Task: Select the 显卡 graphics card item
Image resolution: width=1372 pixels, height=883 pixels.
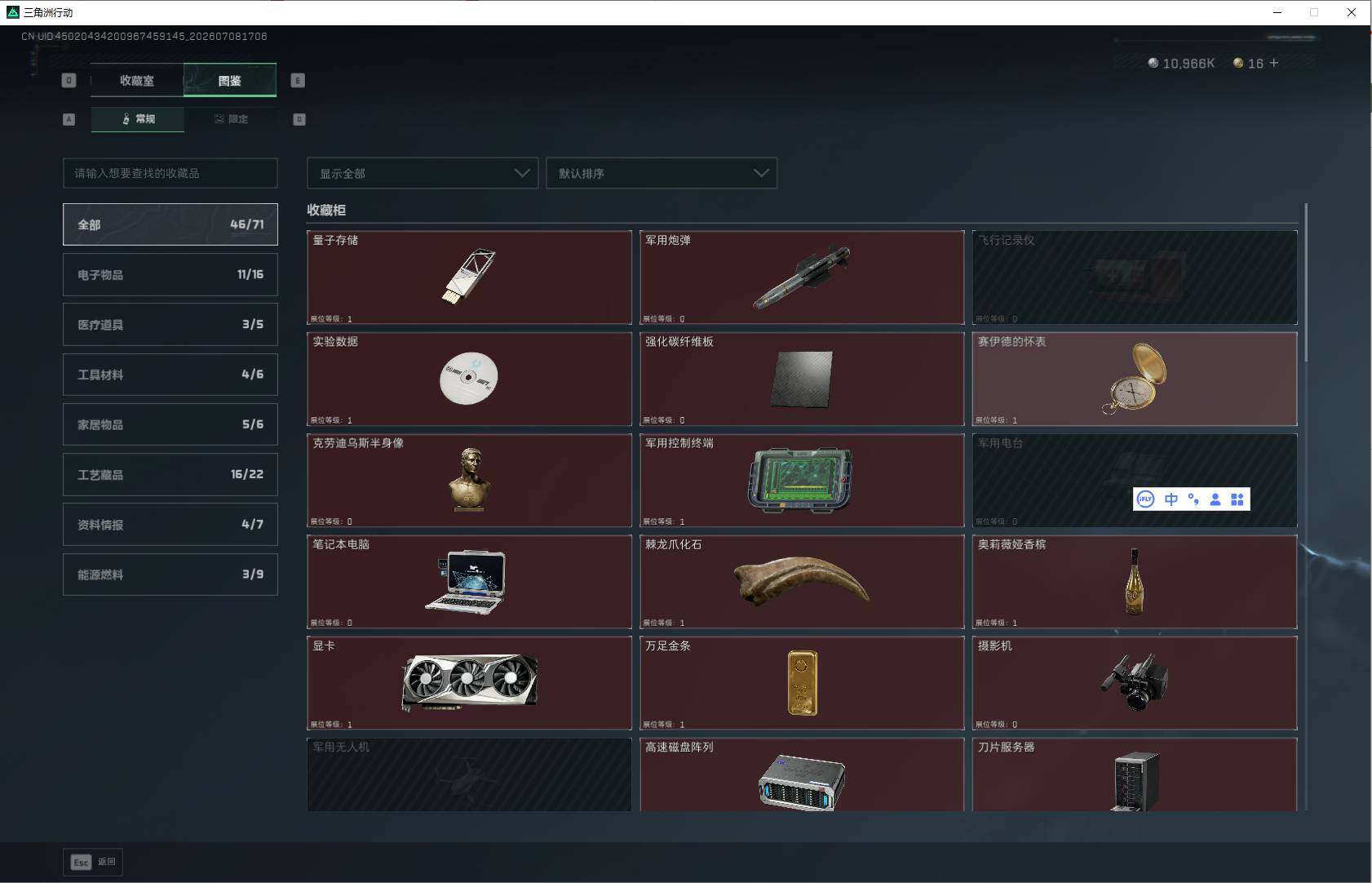Action: [469, 683]
